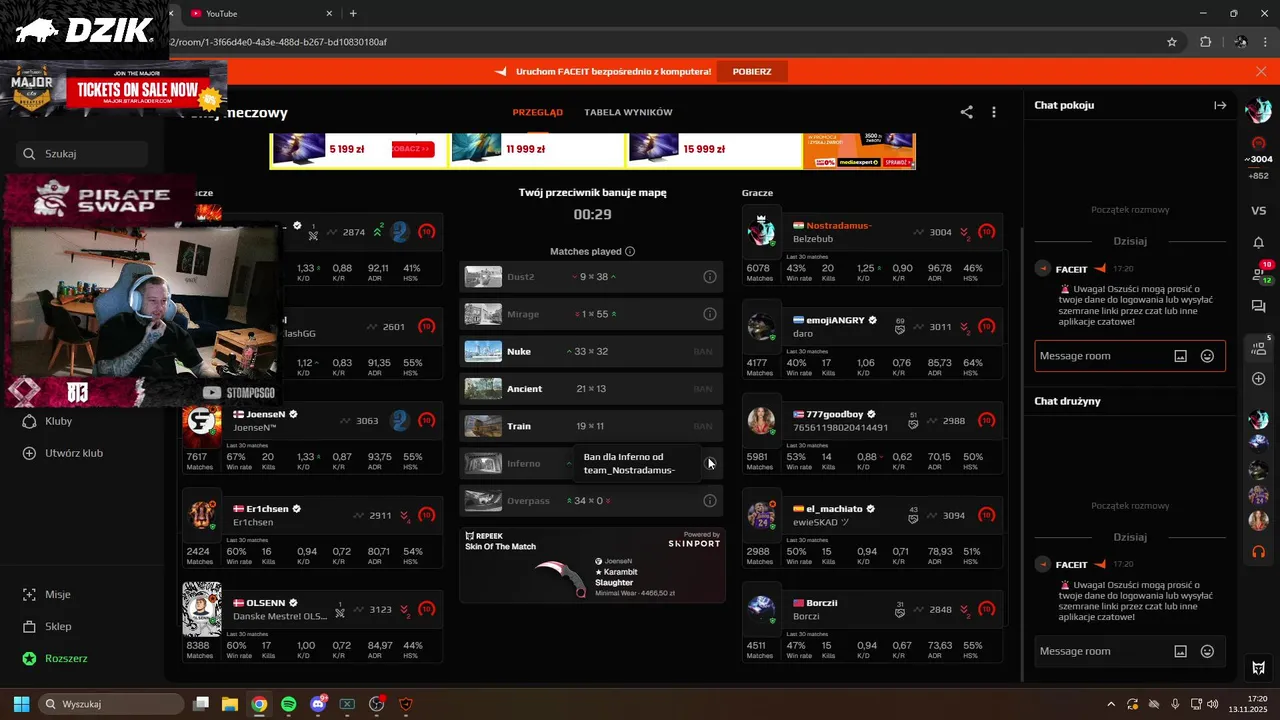Image resolution: width=1280 pixels, height=720 pixels.
Task: Open browser extensions puzzle icon
Action: coord(1205,42)
